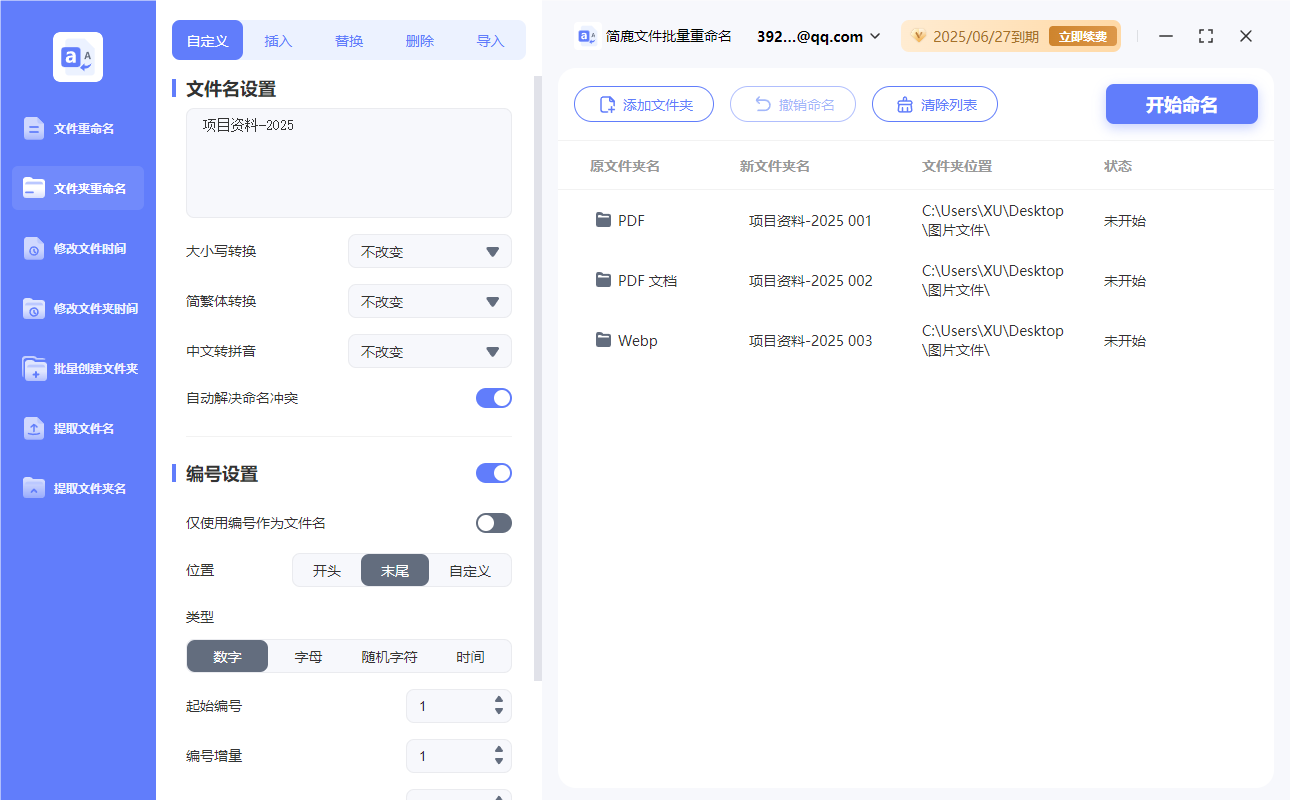The width and height of the screenshot is (1290, 800).
Task: Open the 修改文件时间 tool
Action: pyautogui.click(x=77, y=248)
